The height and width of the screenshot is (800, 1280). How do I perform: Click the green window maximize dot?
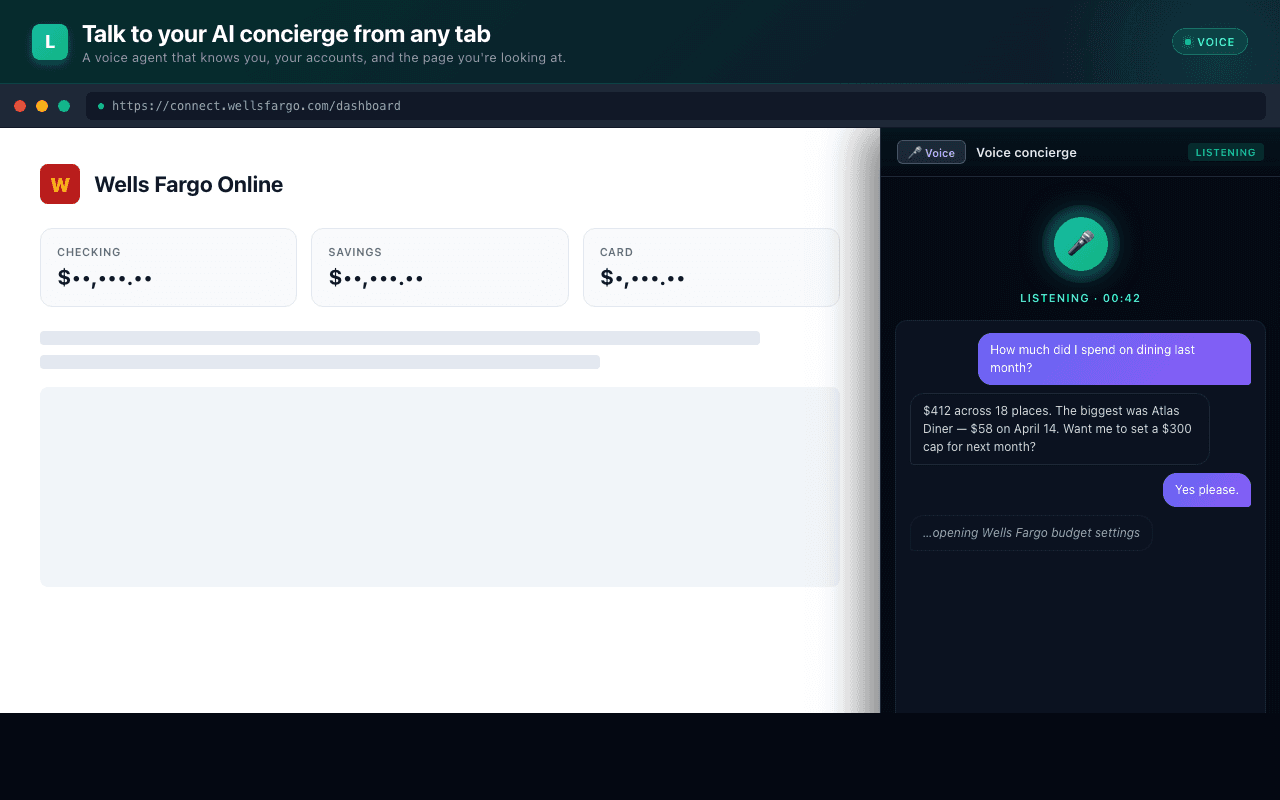pyautogui.click(x=64, y=106)
